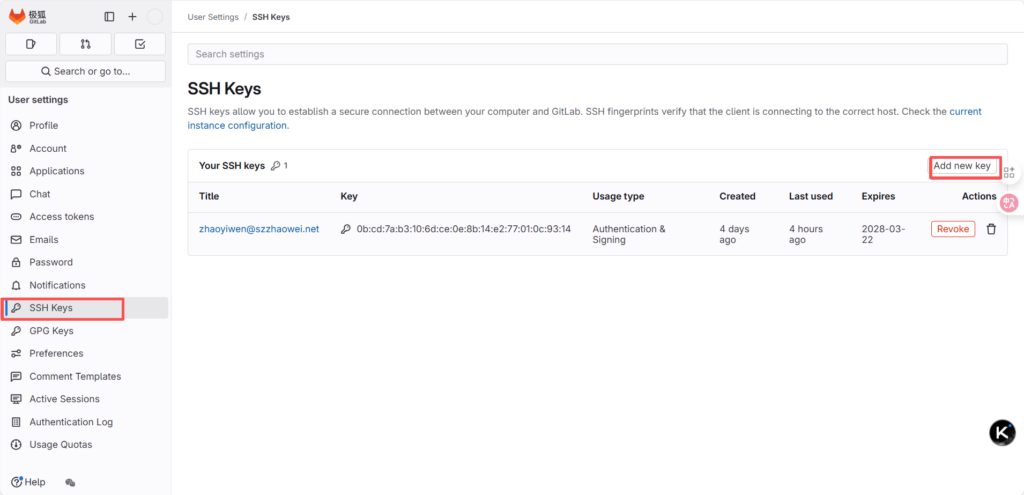
Task: Open merge requests icon button
Action: click(85, 44)
